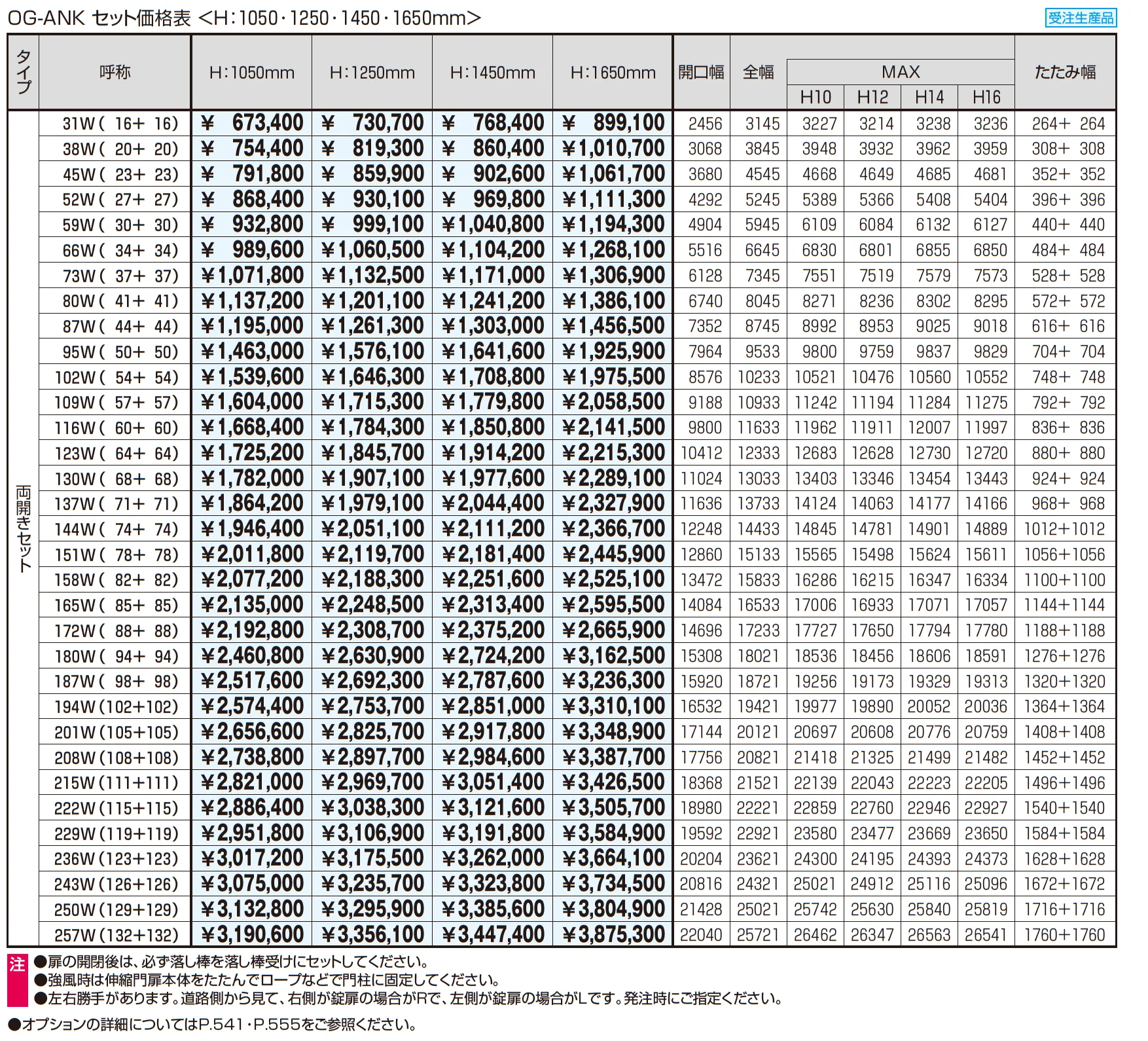1148x1041 pixels.
Task: Choose the H:1450mm column header
Action: (493, 73)
